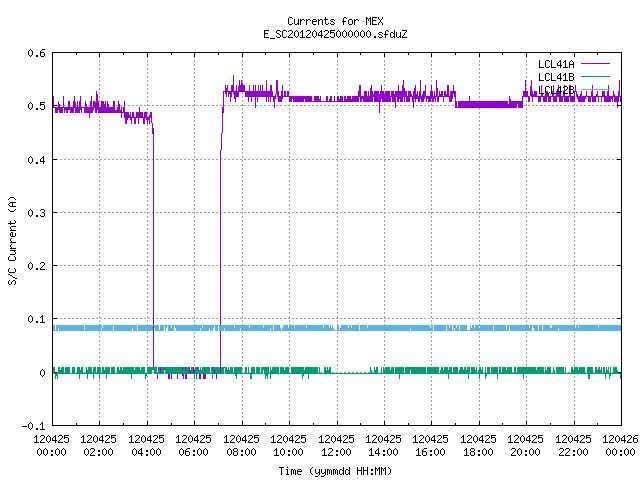Click the '18:00' x-axis tick label
The width and height of the screenshot is (640, 480).
coord(478,452)
